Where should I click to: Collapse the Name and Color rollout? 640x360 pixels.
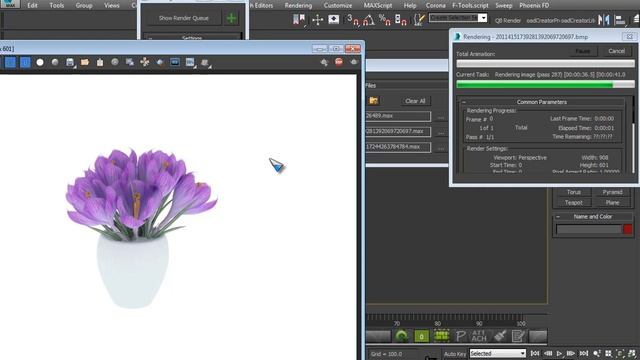(558, 216)
